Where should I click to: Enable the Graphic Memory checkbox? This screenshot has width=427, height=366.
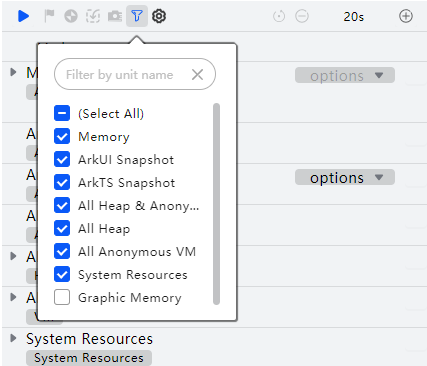tap(62, 297)
